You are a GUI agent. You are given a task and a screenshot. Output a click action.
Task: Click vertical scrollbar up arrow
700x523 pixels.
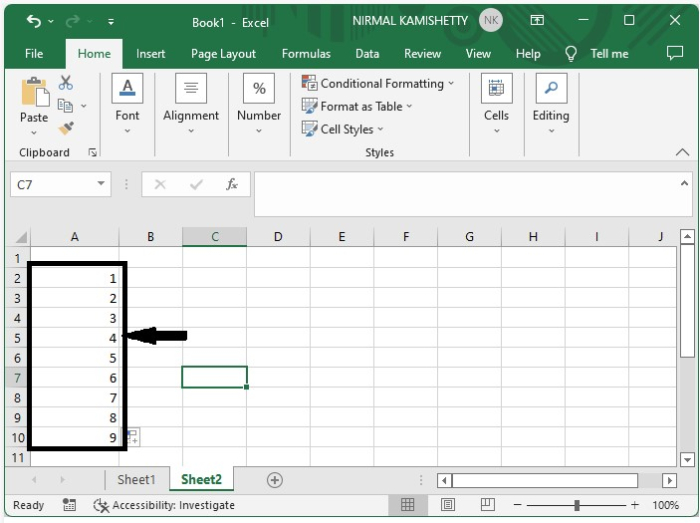(687, 237)
